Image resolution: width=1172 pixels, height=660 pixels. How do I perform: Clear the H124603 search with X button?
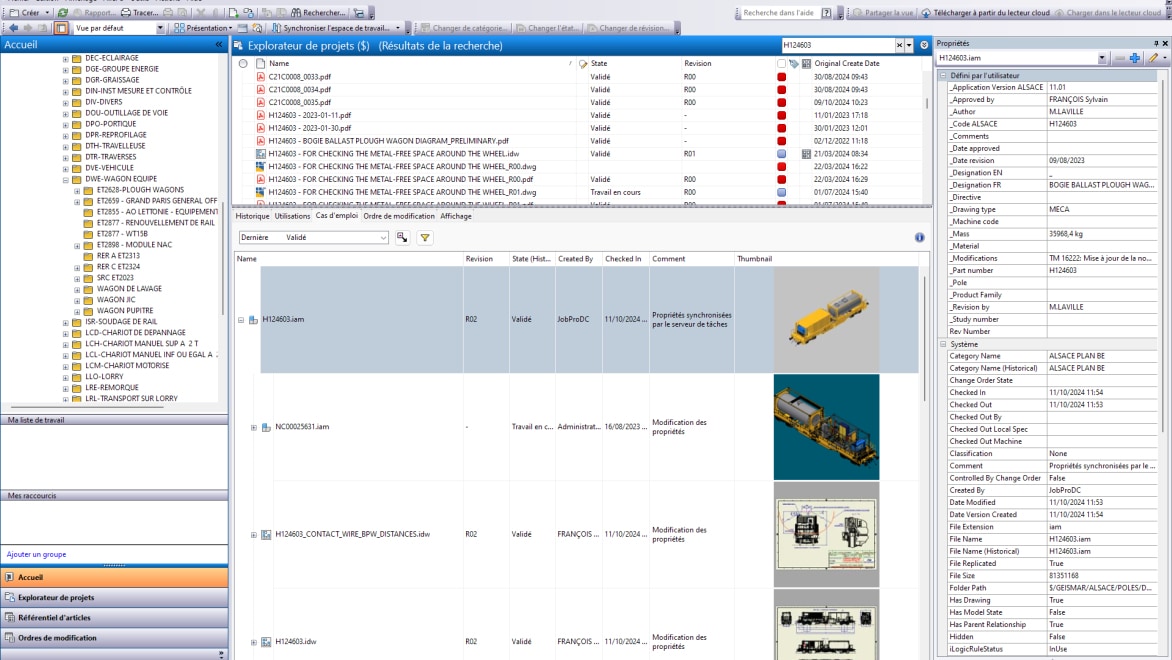point(898,45)
